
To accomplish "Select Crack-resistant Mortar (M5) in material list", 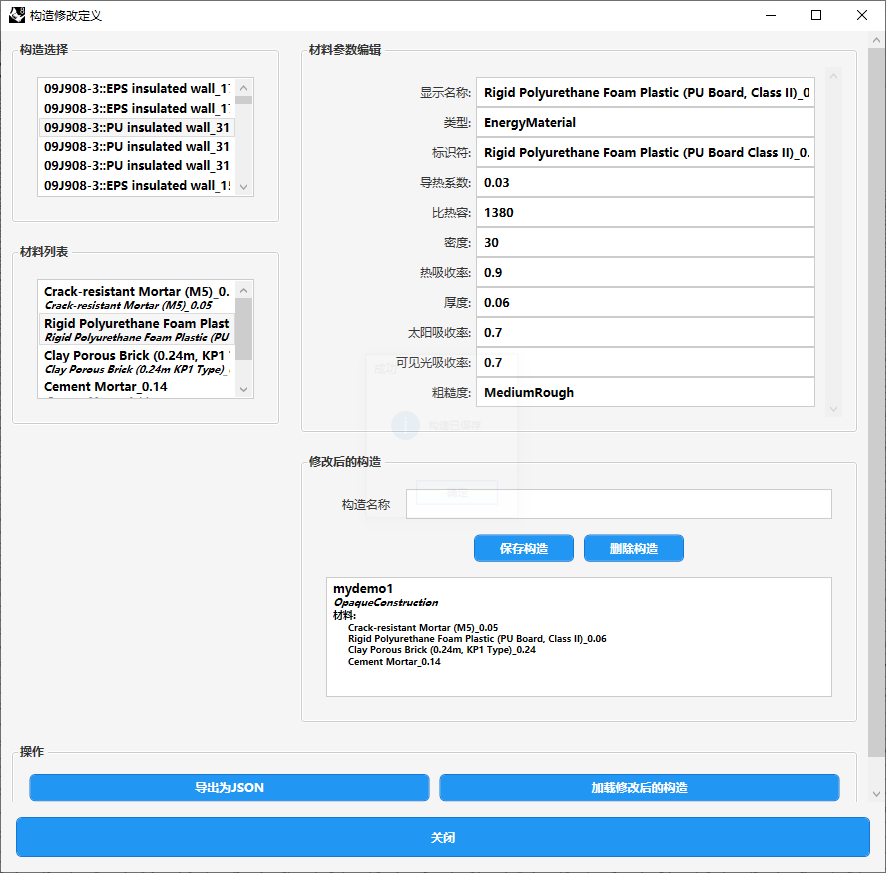I will point(136,298).
